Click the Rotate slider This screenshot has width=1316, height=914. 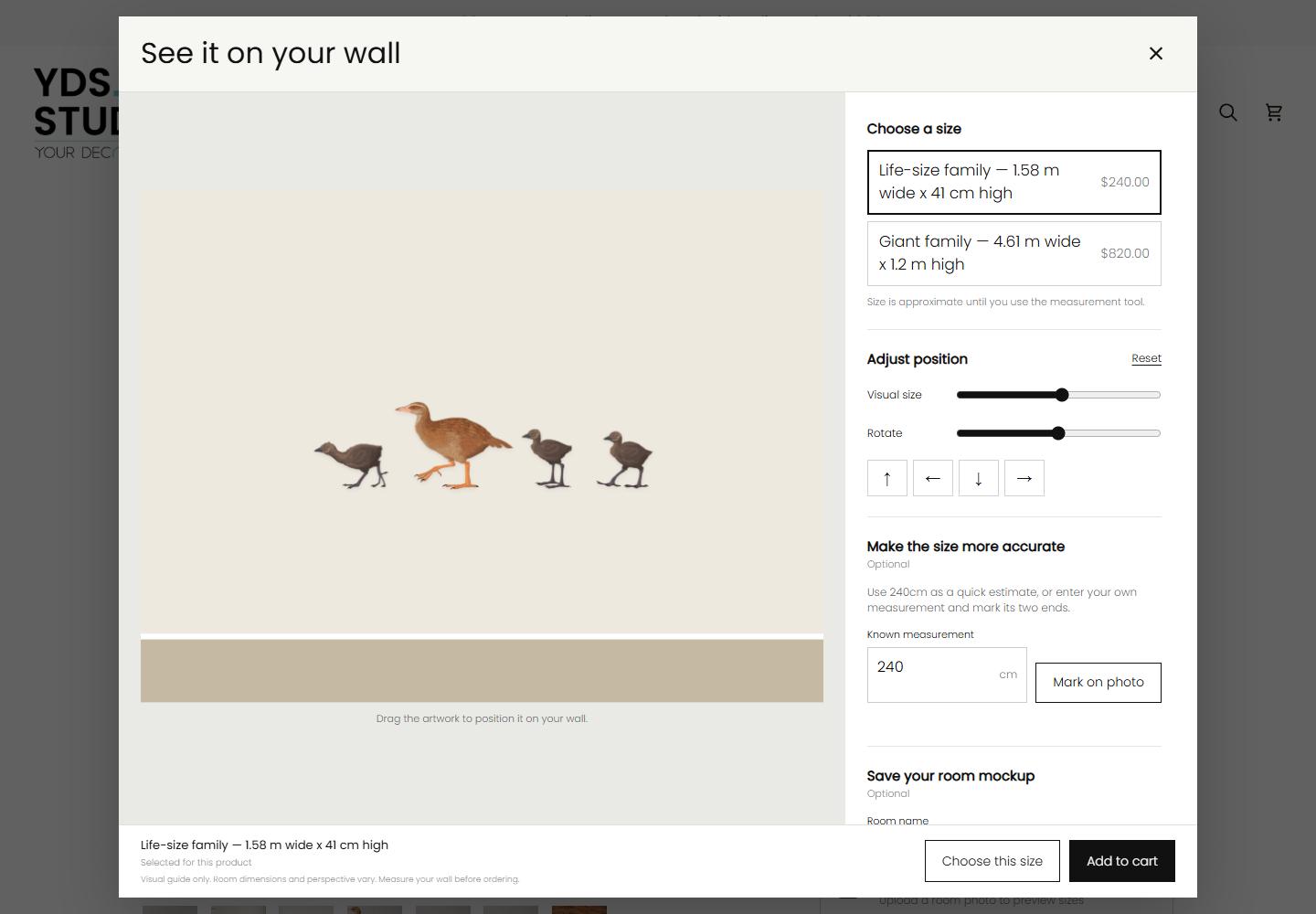1058,433
